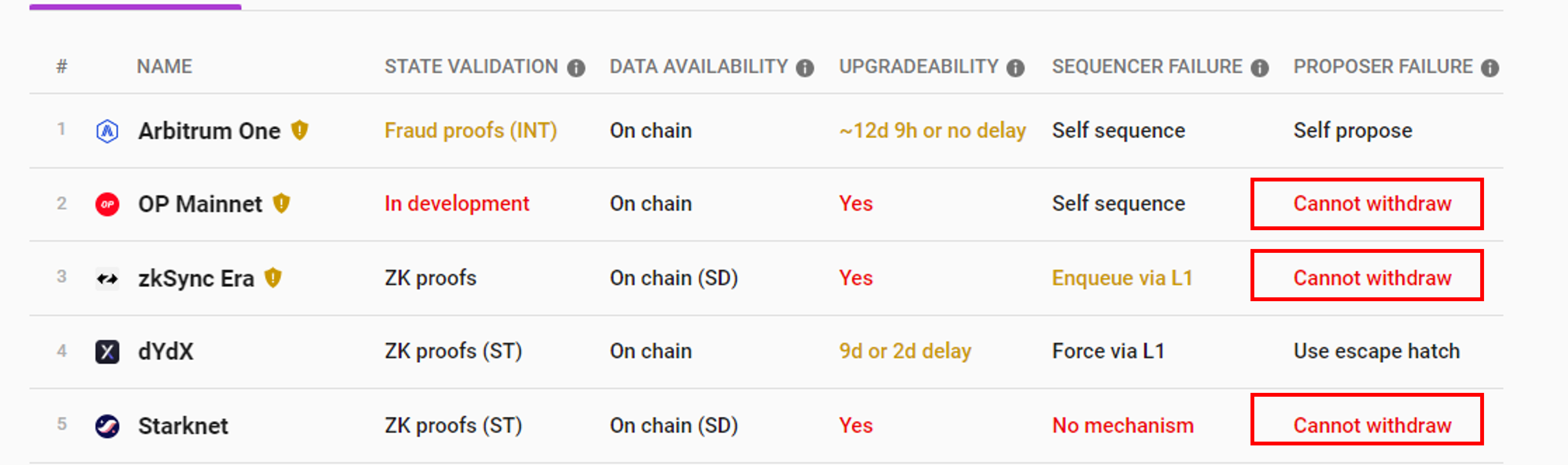Click the zkSync Era arrows logo
The image size is (1568, 465).
coord(107,279)
